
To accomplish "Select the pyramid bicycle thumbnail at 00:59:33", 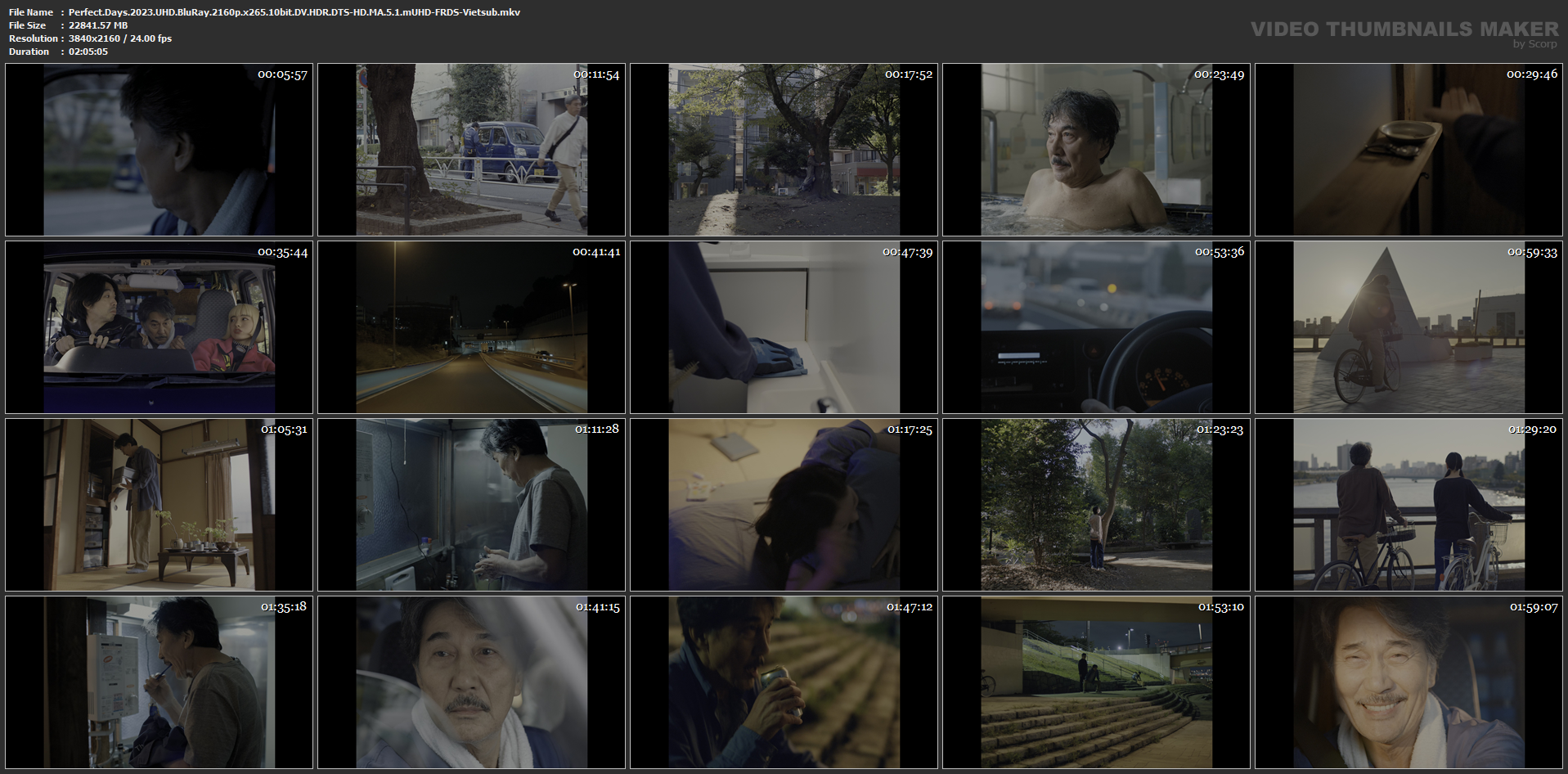I will click(1409, 327).
